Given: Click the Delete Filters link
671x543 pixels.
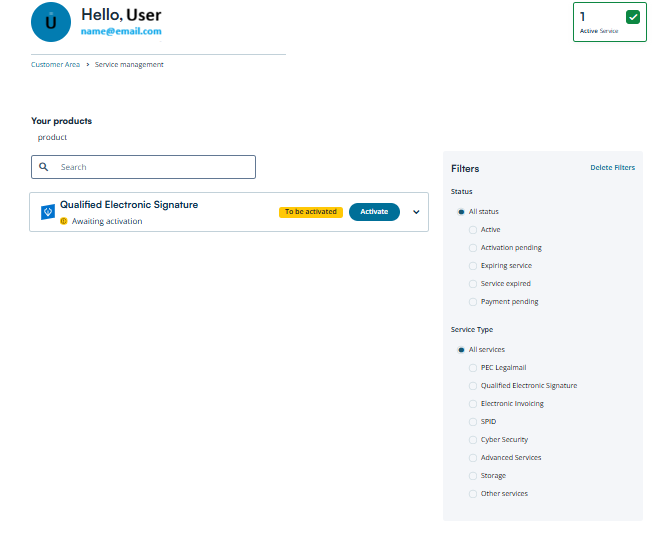Looking at the screenshot, I should coord(612,168).
